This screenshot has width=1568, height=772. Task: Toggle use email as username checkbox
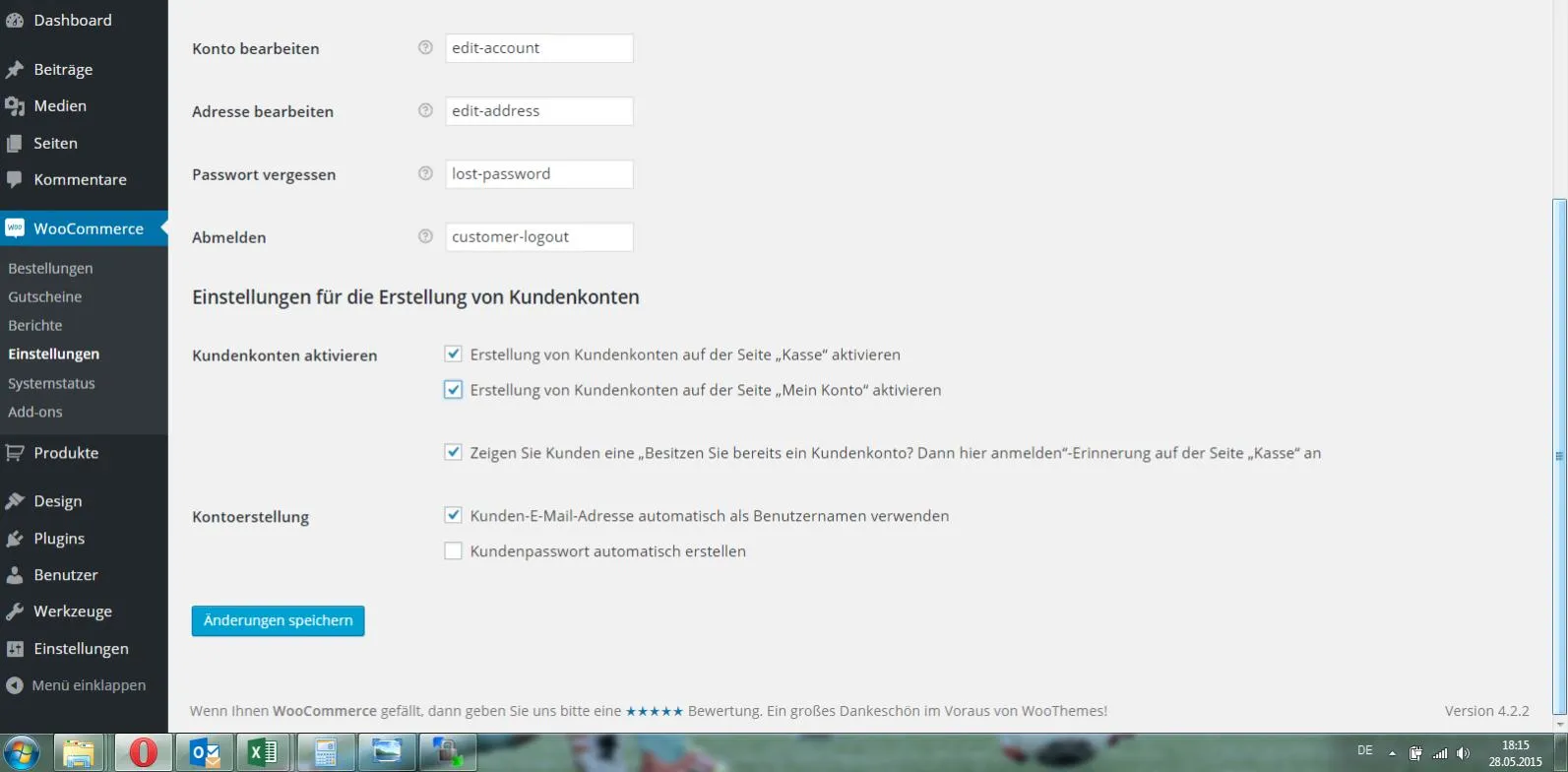[x=453, y=515]
